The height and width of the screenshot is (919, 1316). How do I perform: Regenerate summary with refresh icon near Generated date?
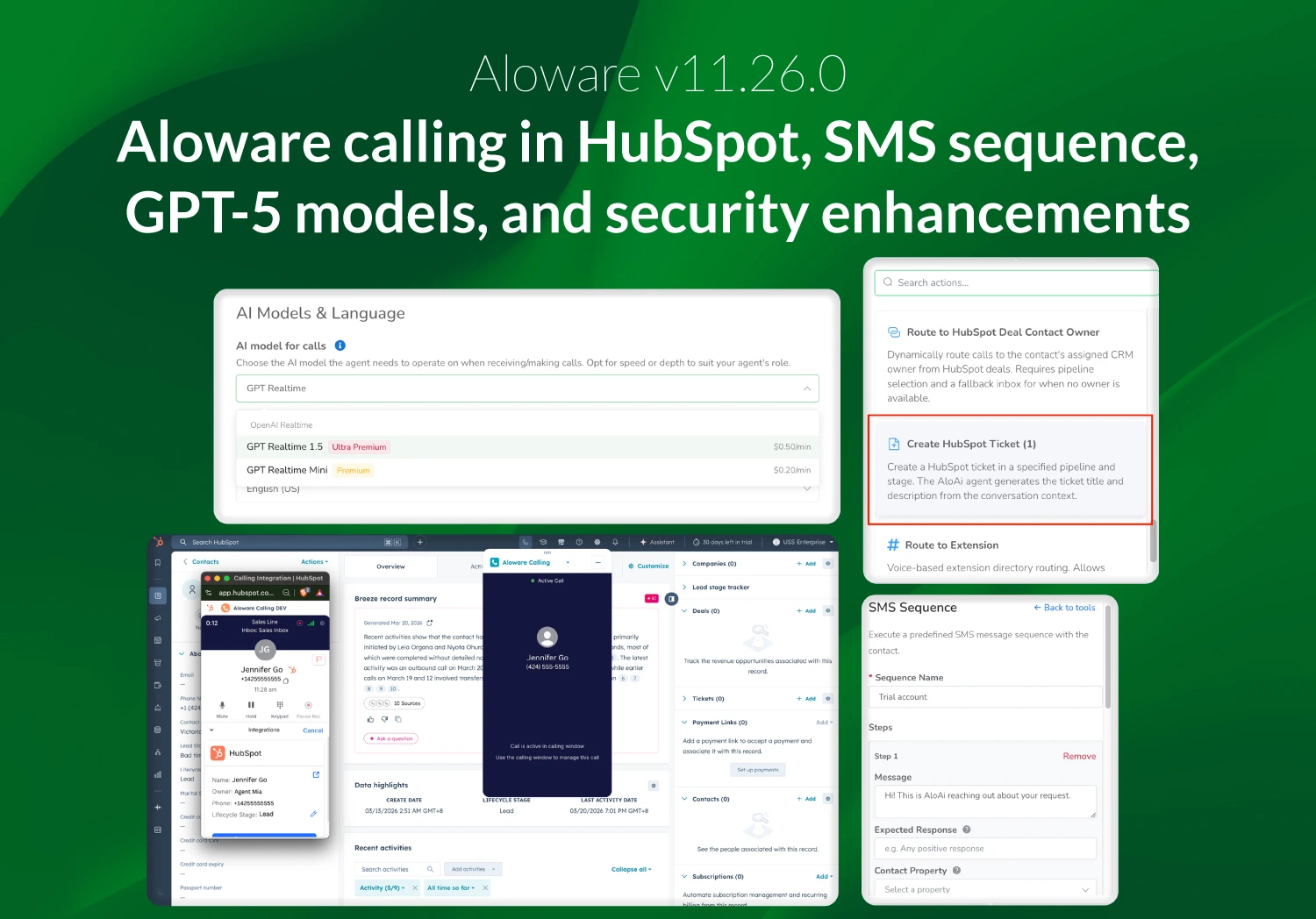click(430, 623)
